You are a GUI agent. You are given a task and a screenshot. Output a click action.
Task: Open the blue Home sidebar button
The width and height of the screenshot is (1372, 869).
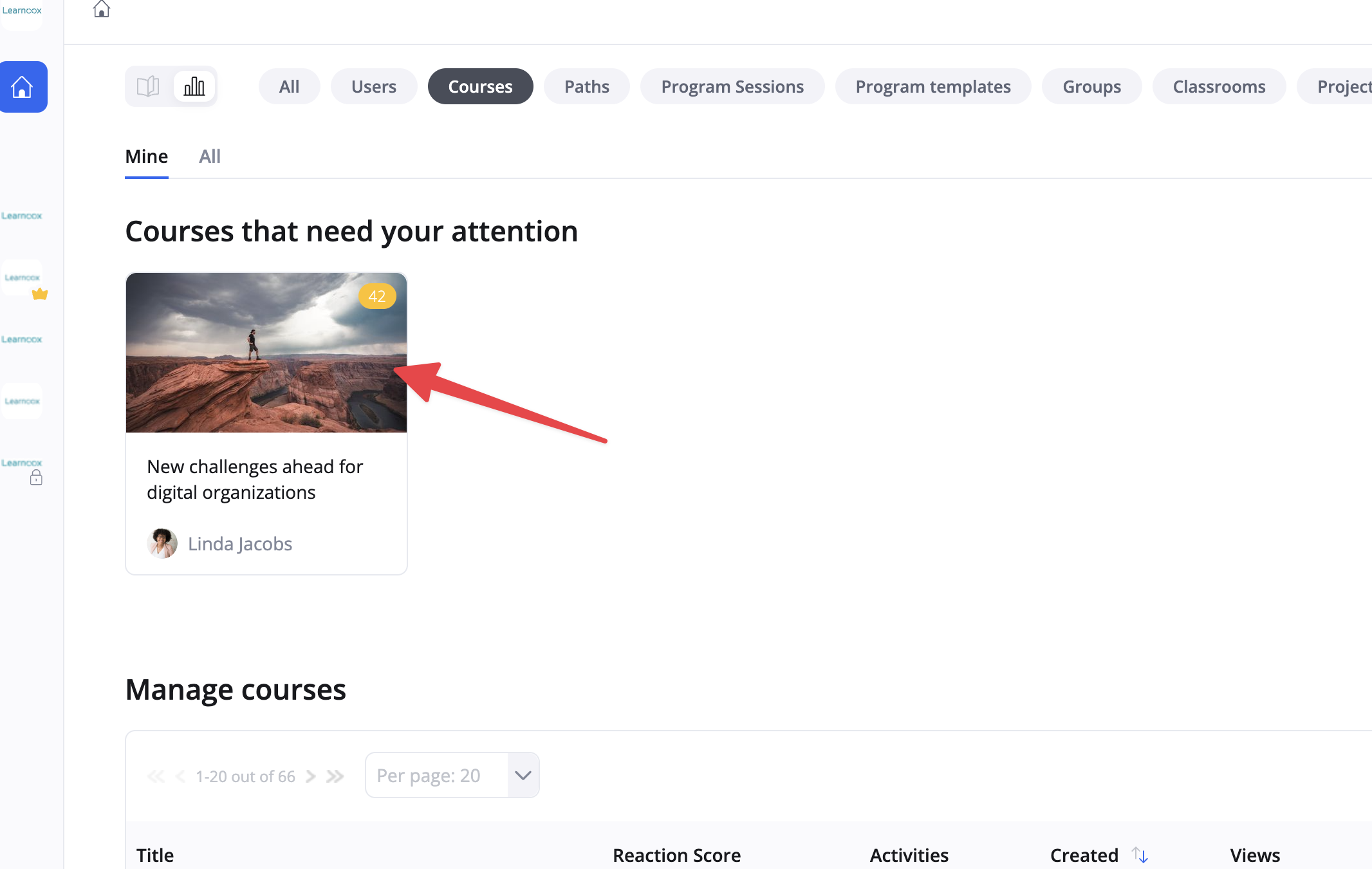pyautogui.click(x=23, y=87)
